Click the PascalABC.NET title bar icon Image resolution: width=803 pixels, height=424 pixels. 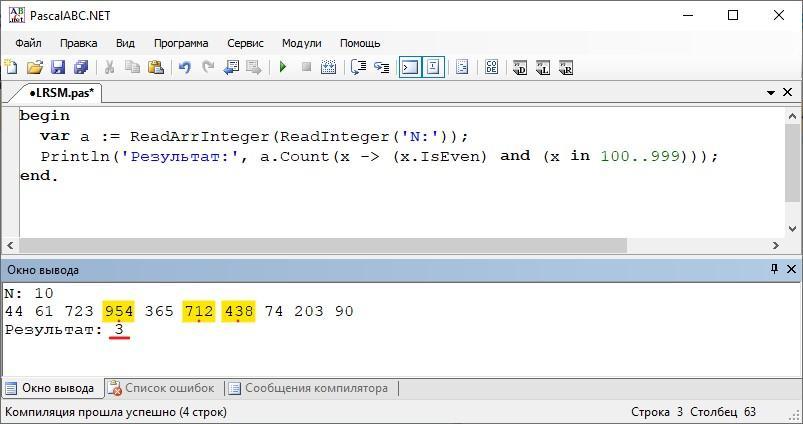point(16,15)
